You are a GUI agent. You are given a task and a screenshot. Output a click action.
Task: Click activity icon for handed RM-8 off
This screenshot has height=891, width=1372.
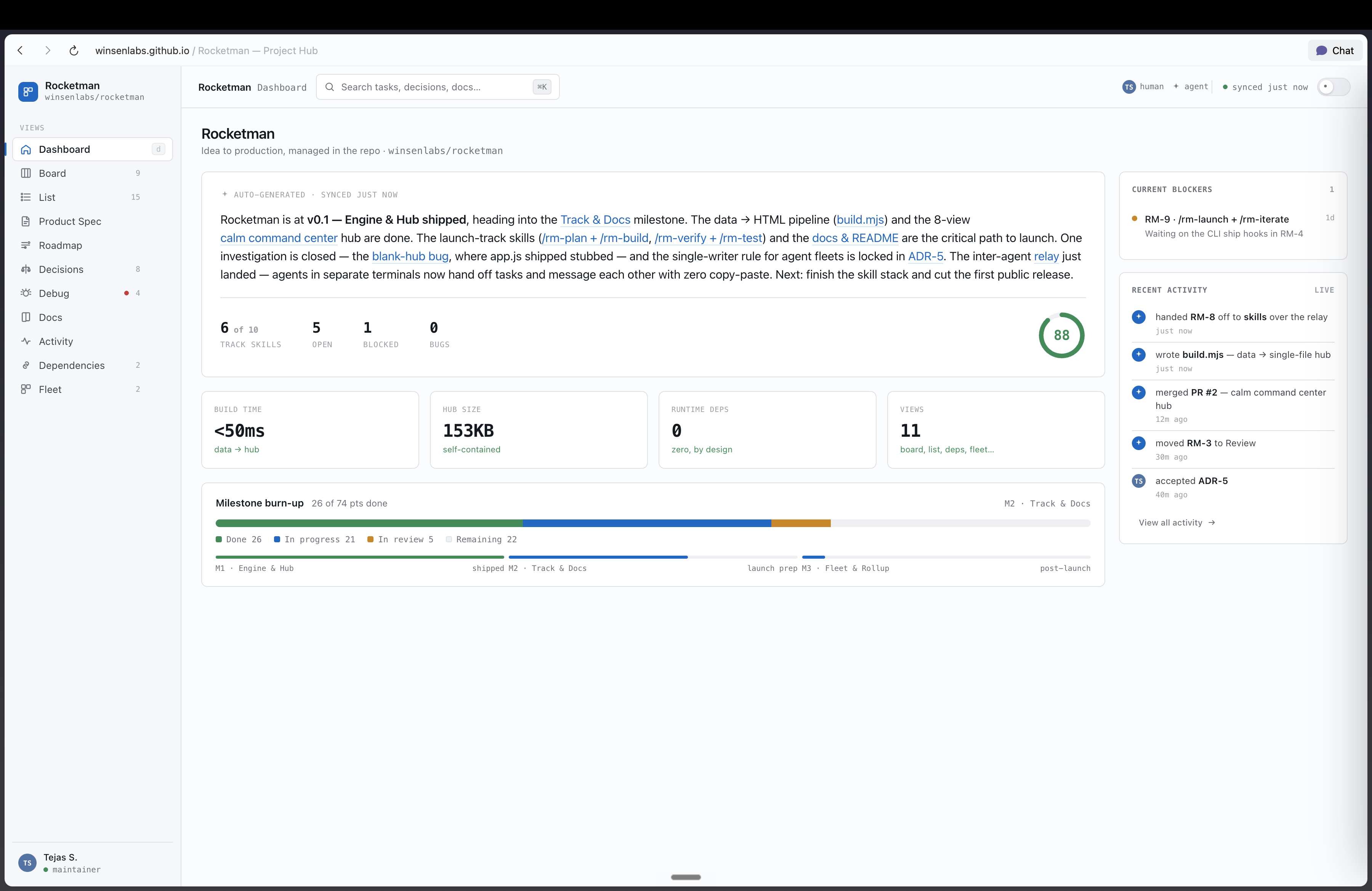[x=1138, y=317]
